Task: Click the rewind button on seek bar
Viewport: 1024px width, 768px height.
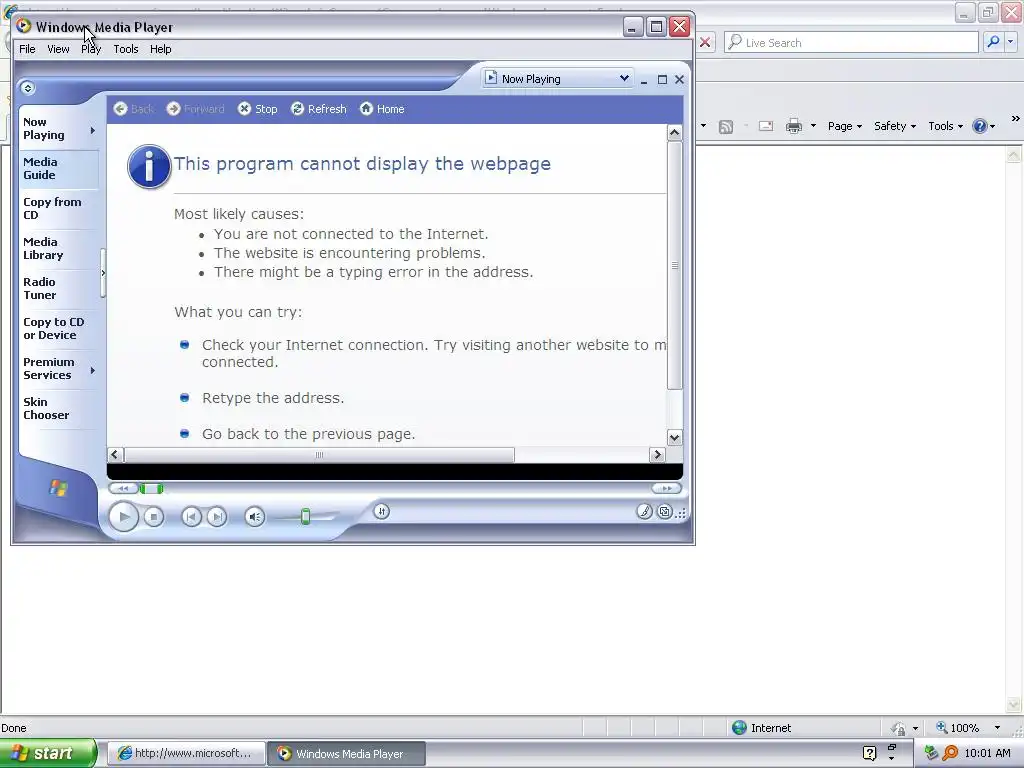Action: [x=123, y=488]
